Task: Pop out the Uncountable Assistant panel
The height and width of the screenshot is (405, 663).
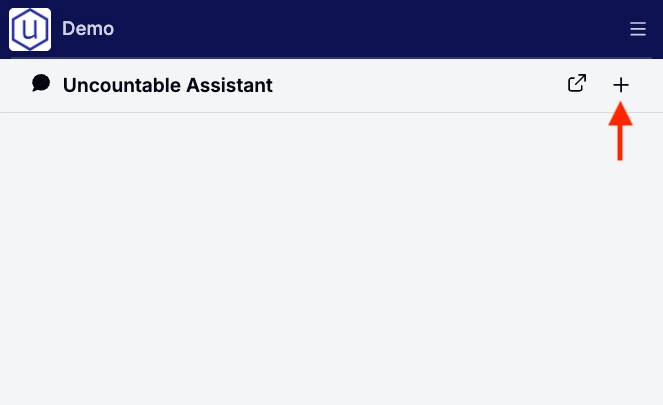Action: (x=577, y=84)
